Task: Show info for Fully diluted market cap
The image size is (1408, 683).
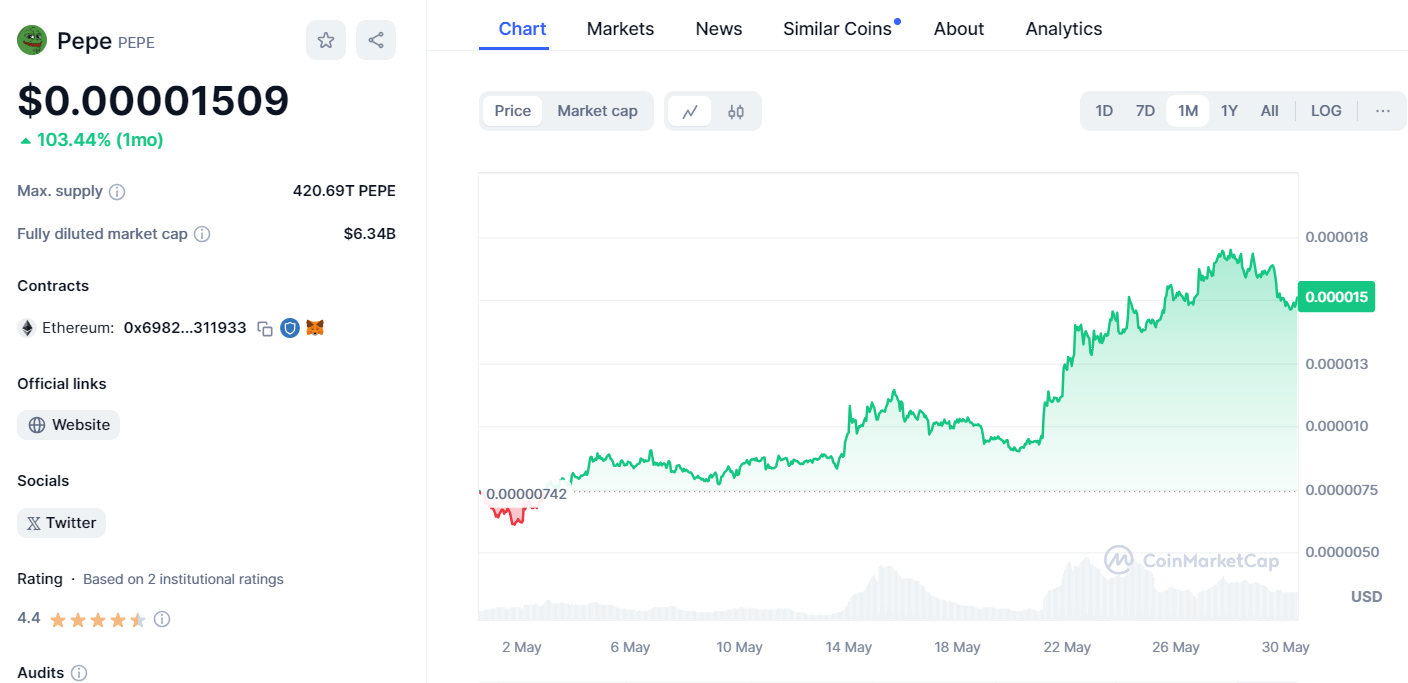Action: point(202,234)
